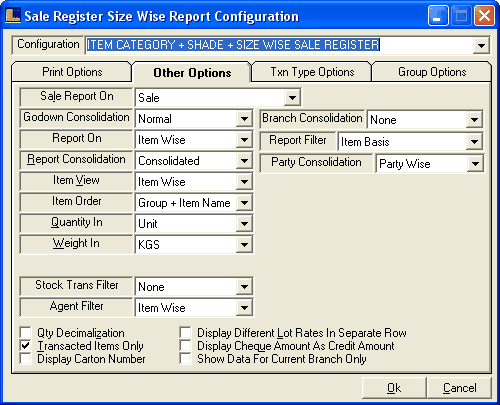Screen dimensions: 500x405
Task: Enable Display Carton Number
Action: tap(26, 359)
